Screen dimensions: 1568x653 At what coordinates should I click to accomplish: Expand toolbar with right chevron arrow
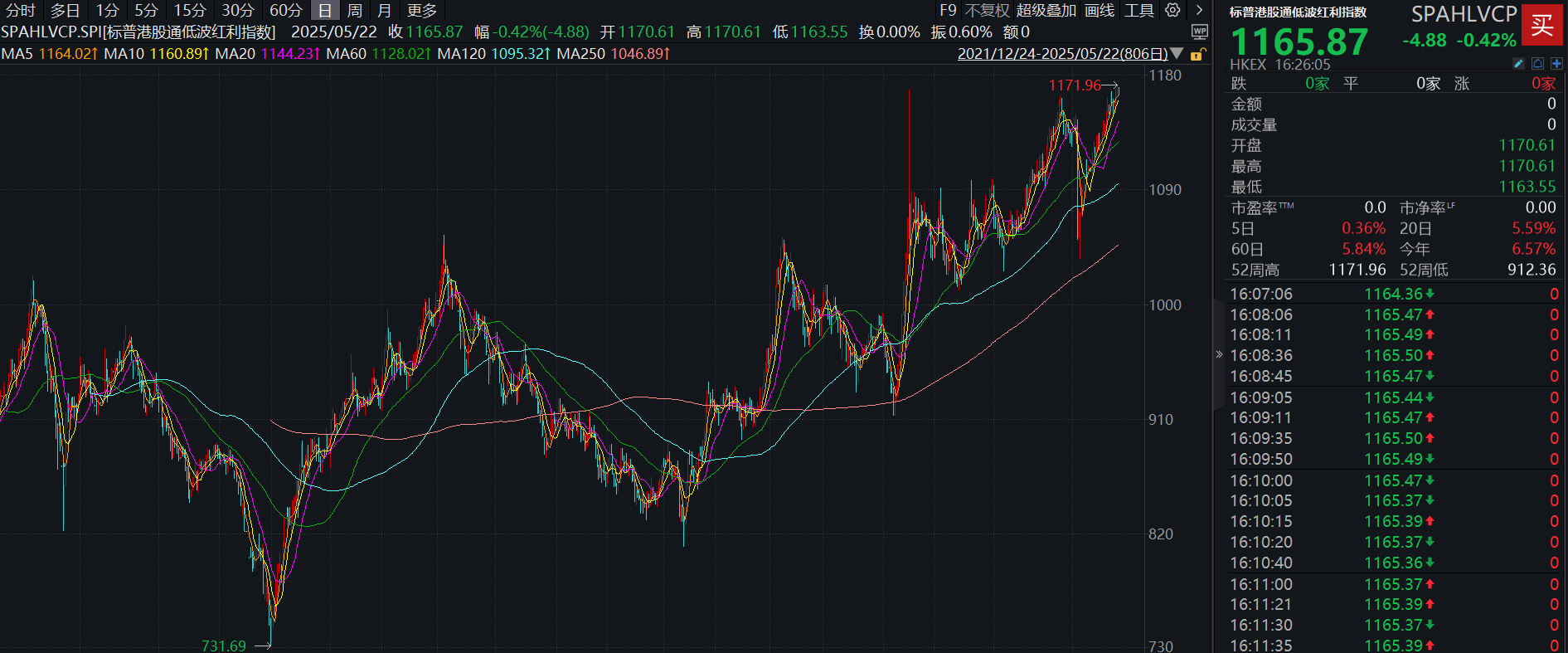point(1199,10)
